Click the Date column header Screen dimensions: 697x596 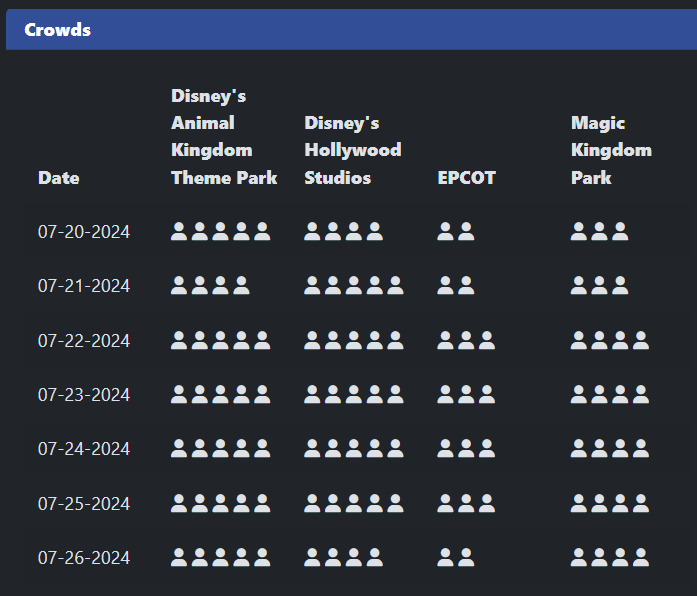[59, 178]
